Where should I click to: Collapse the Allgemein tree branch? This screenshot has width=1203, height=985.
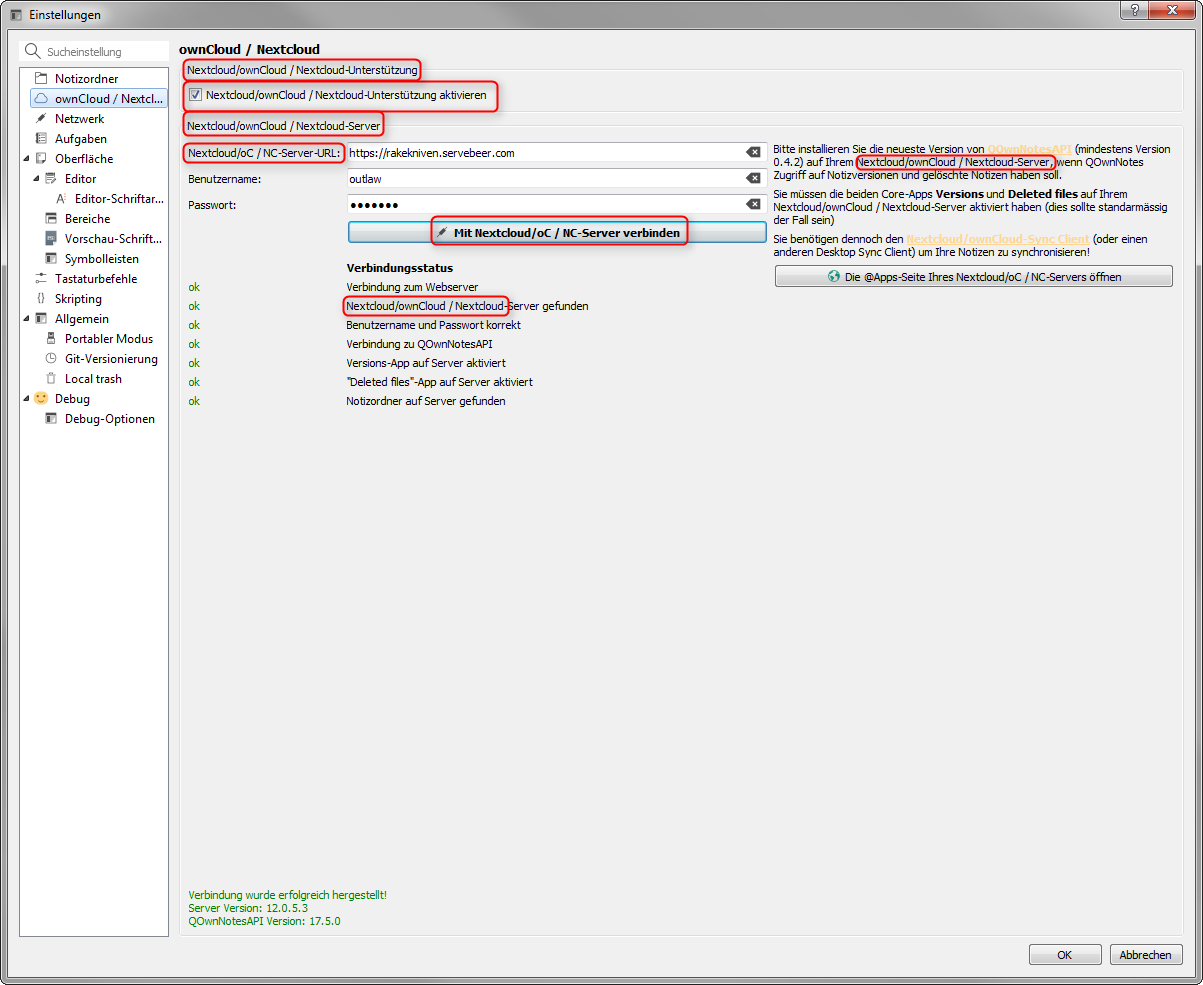pos(27,318)
